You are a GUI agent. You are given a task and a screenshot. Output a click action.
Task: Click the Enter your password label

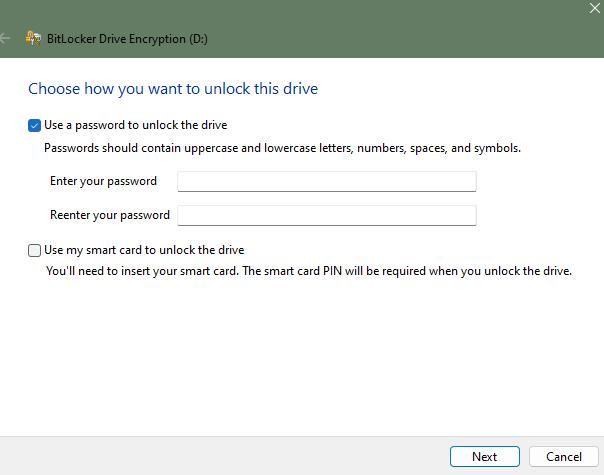point(103,181)
